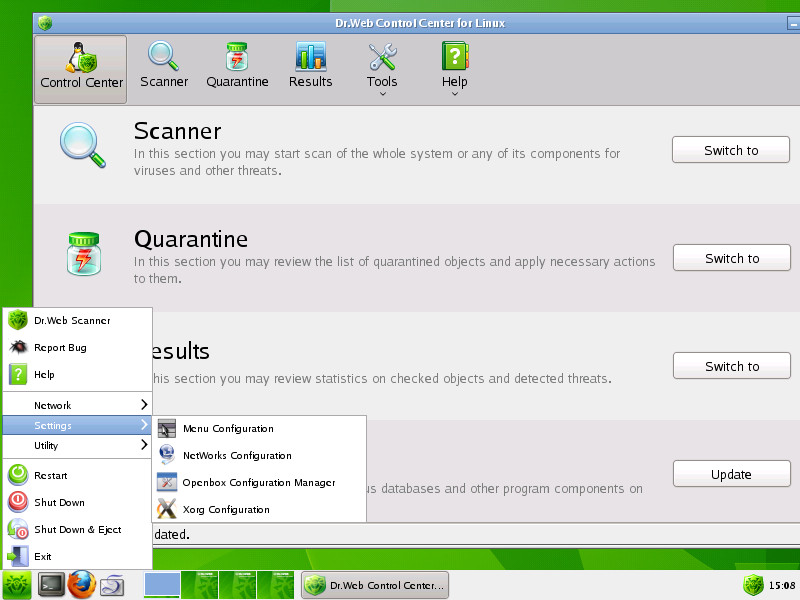Choose NetWorks Configuration entry
Image resolution: width=800 pixels, height=600 pixels.
(x=259, y=455)
